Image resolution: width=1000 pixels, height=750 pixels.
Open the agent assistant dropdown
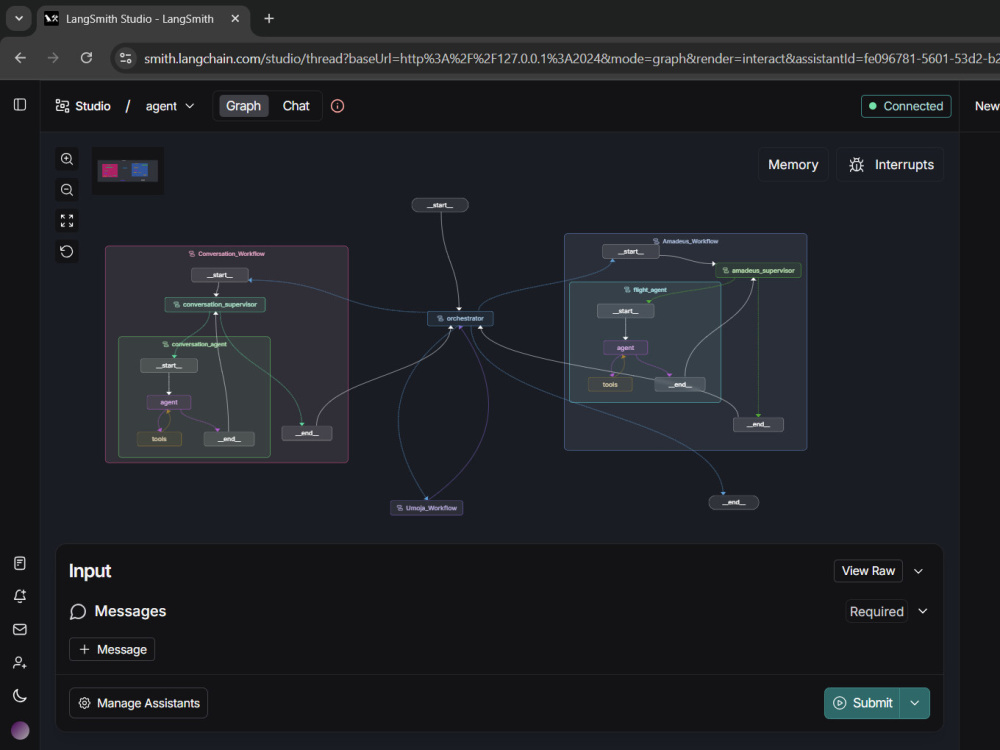170,106
